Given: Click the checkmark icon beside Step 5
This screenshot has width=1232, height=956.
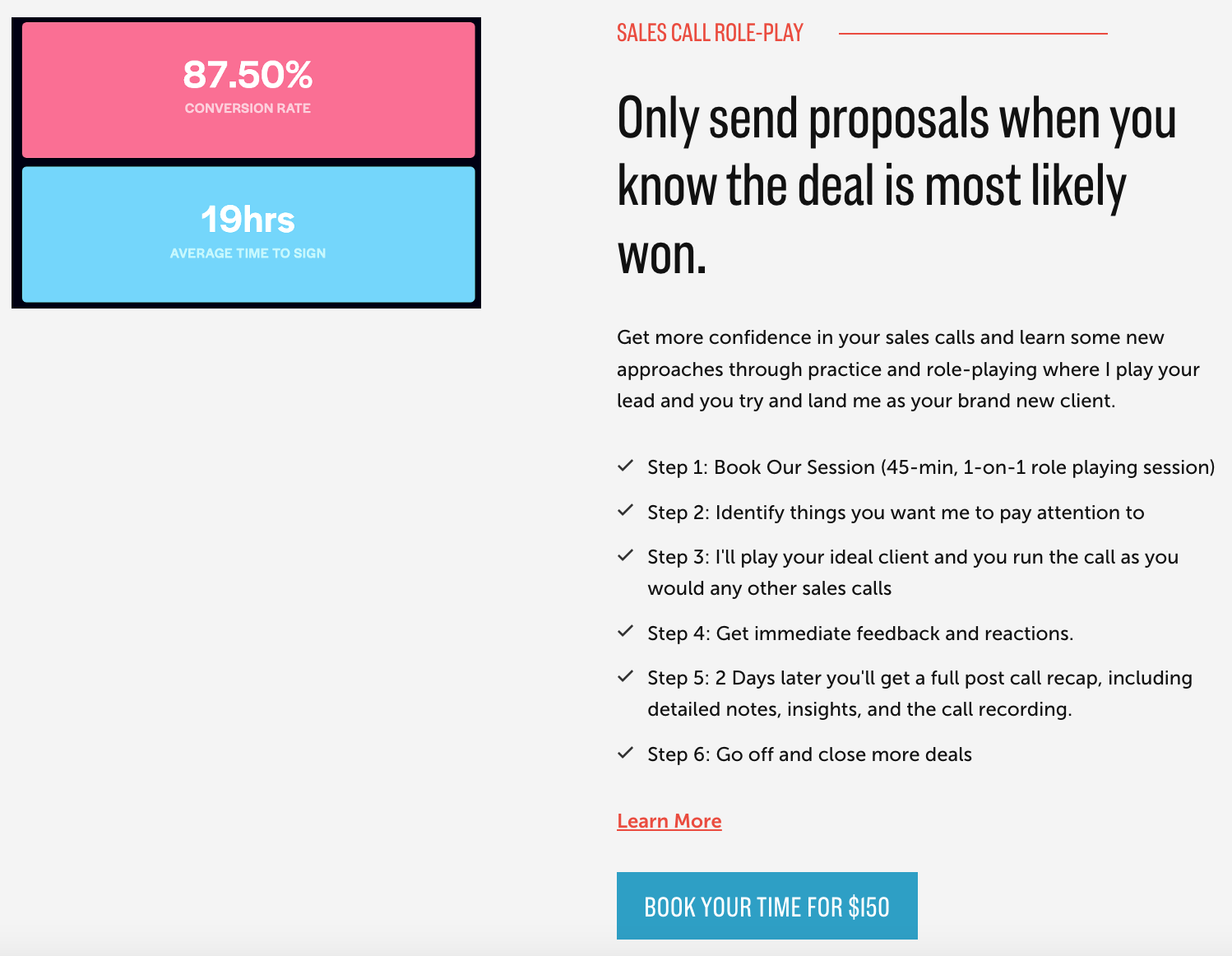Looking at the screenshot, I should coord(625,676).
